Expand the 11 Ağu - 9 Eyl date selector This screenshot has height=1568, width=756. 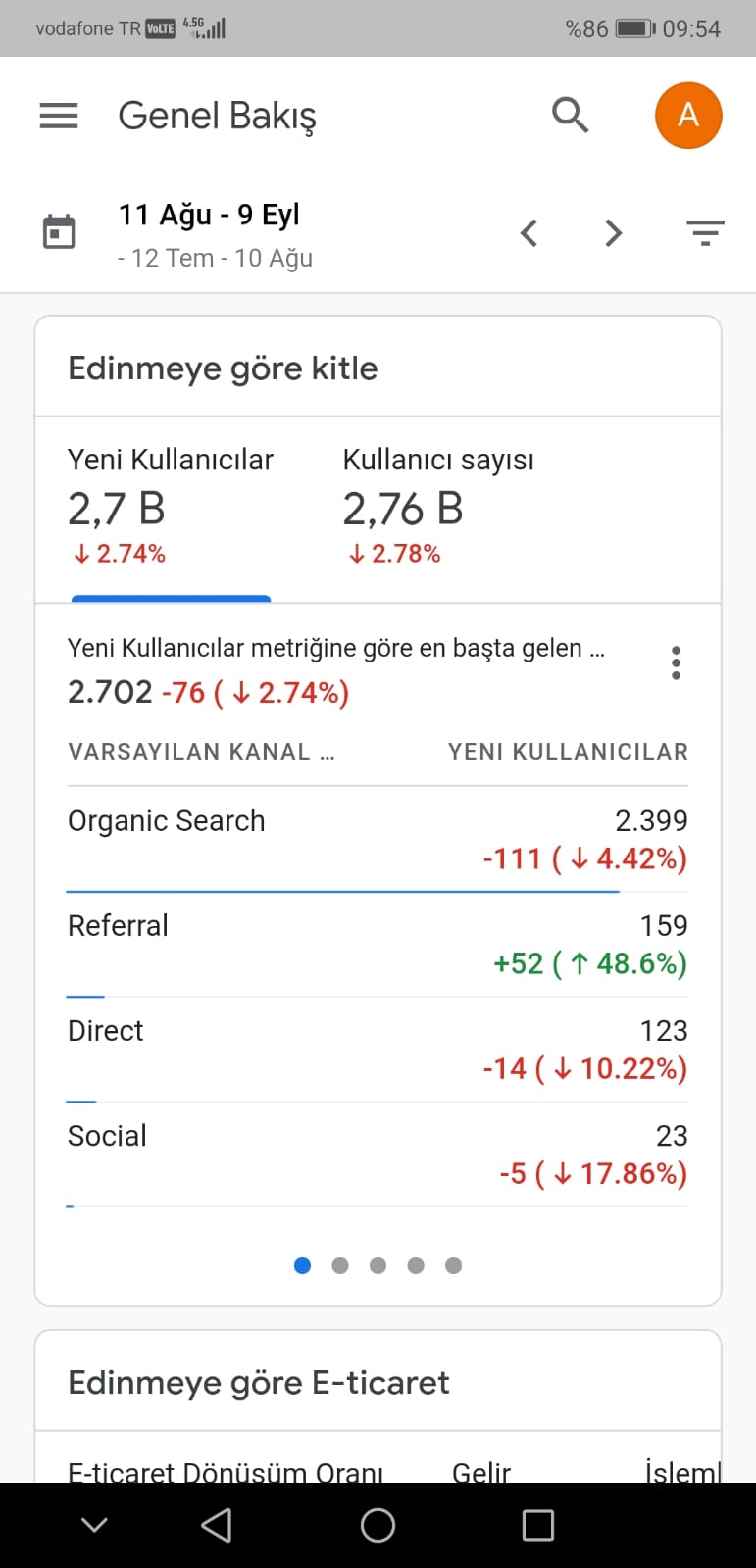coord(209,215)
